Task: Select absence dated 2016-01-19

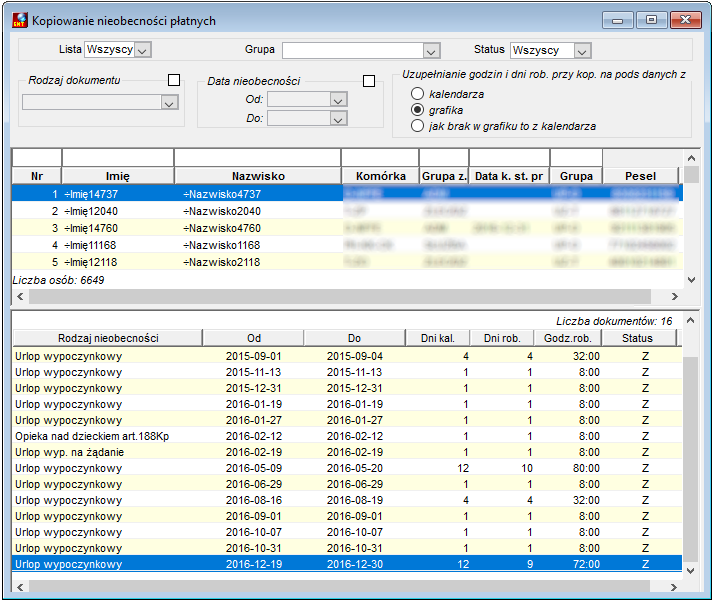Action: point(347,404)
